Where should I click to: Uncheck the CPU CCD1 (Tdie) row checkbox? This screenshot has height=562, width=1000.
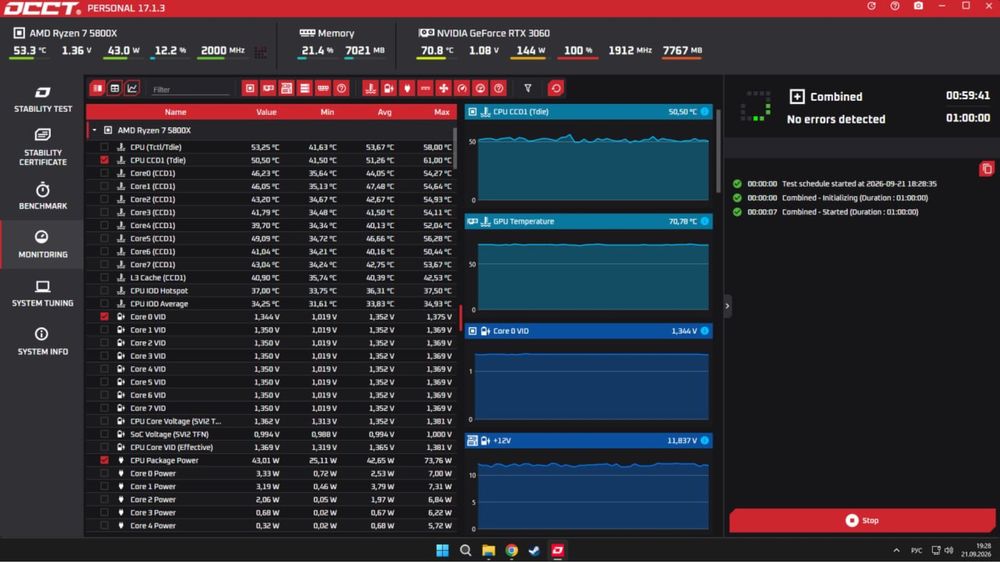(x=104, y=160)
